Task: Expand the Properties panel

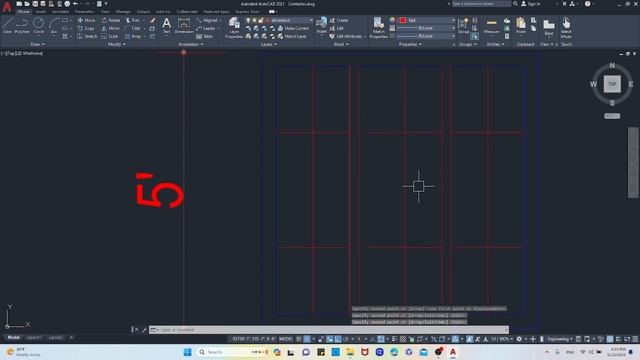Action: [410, 44]
